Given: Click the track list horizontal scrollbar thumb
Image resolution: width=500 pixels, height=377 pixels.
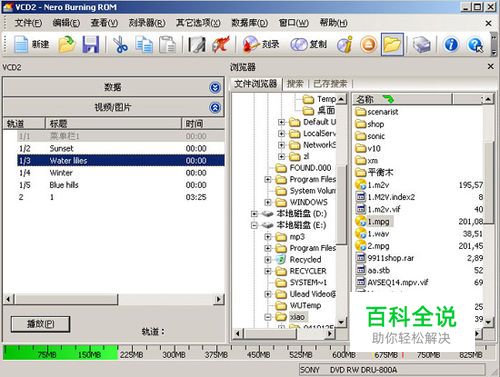Looking at the screenshot, I should (65, 299).
